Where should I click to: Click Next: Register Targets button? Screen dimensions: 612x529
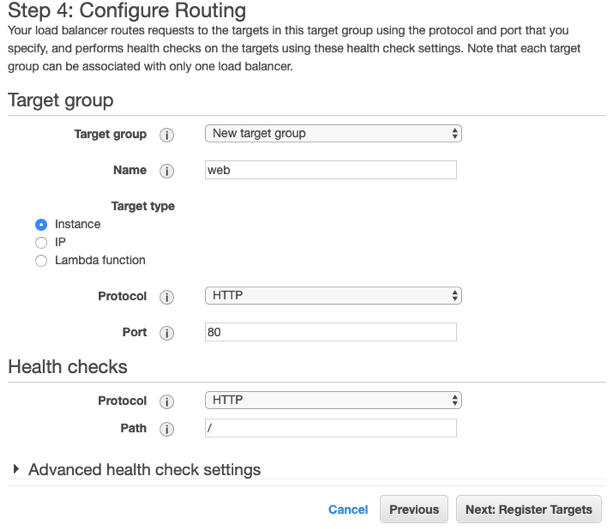(529, 509)
